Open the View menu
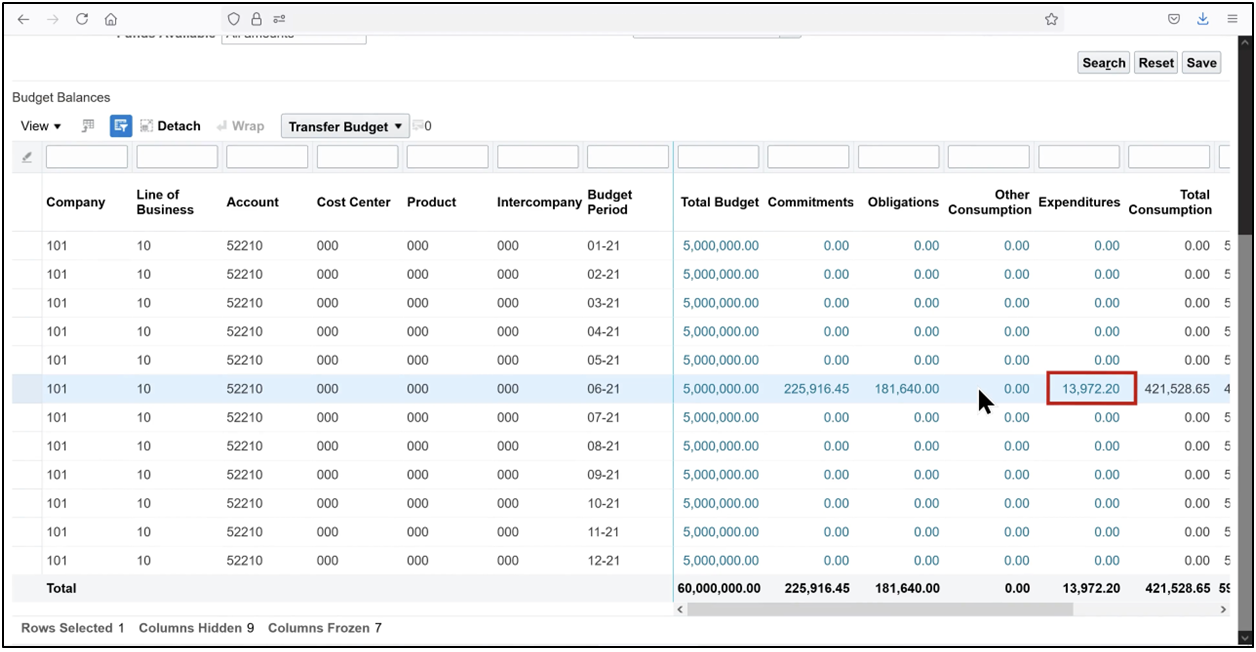 38,125
